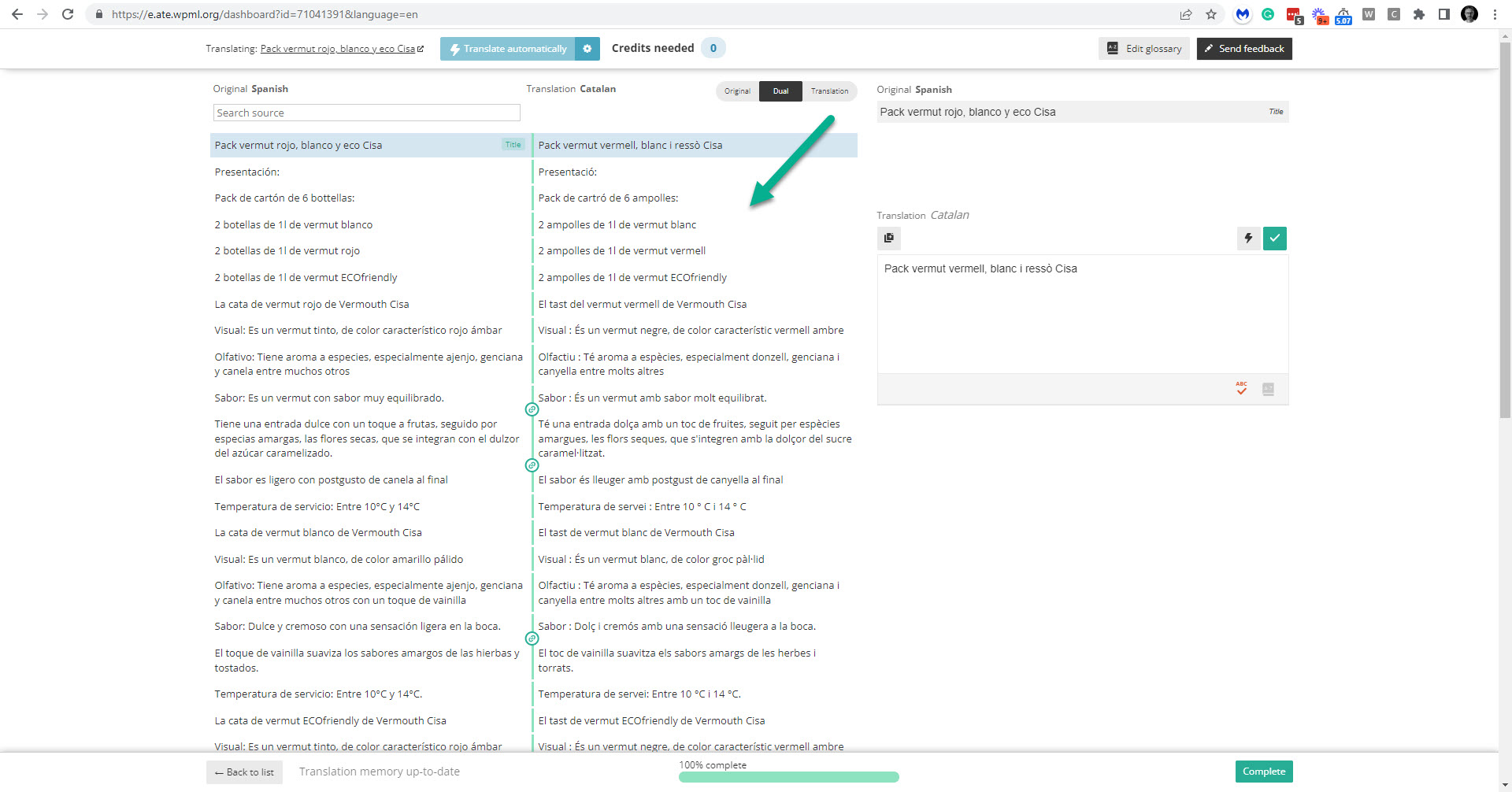View site information via the lock icon

(99, 14)
